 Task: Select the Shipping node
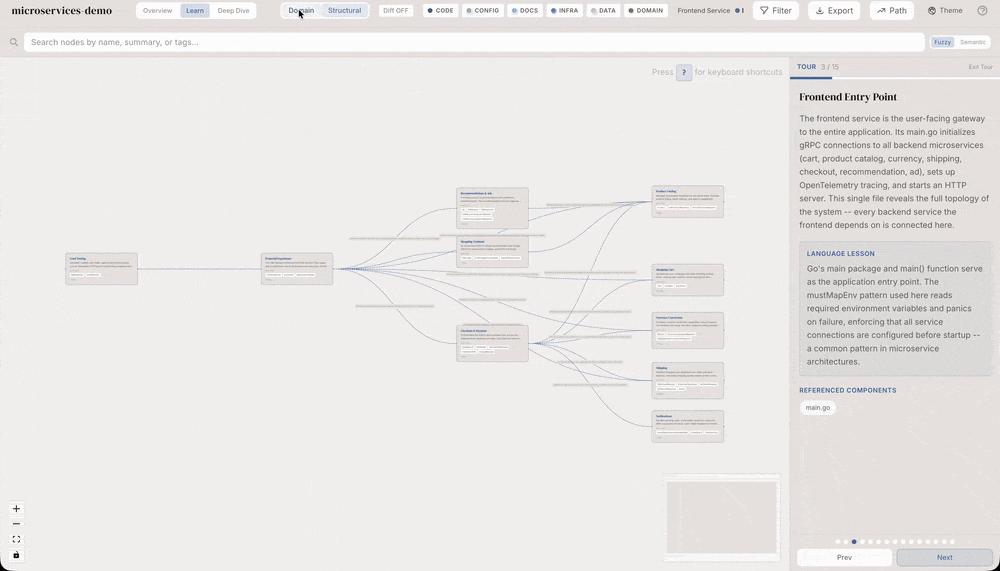point(688,381)
